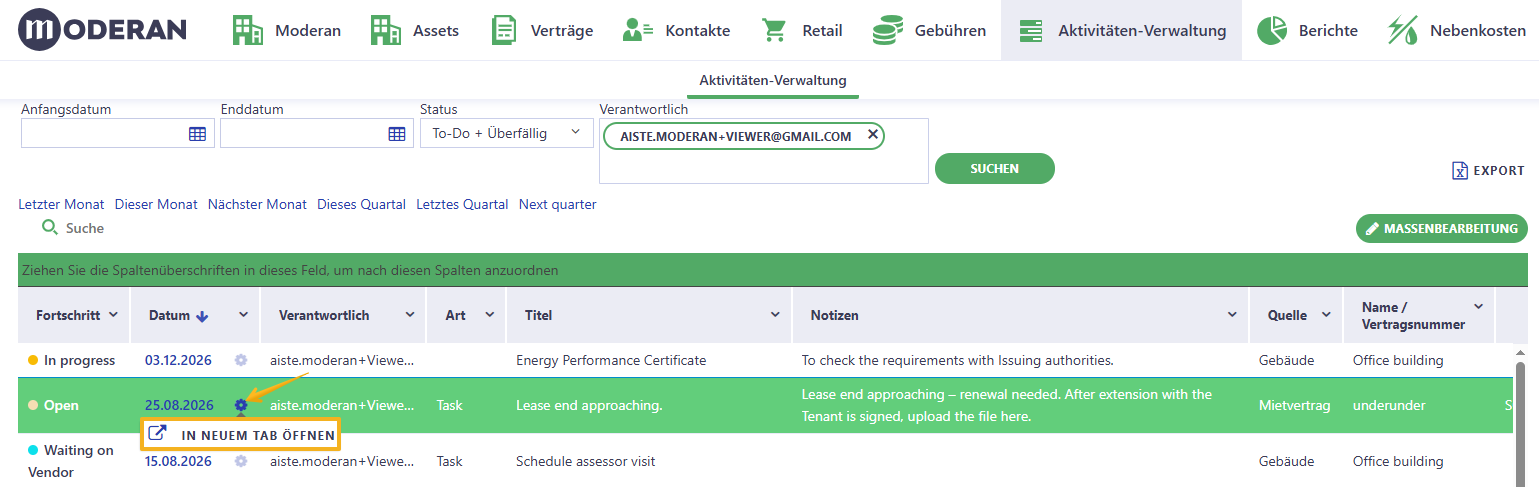Image resolution: width=1539 pixels, height=487 pixels.
Task: Click the gear icon in In progress row
Action: click(241, 360)
